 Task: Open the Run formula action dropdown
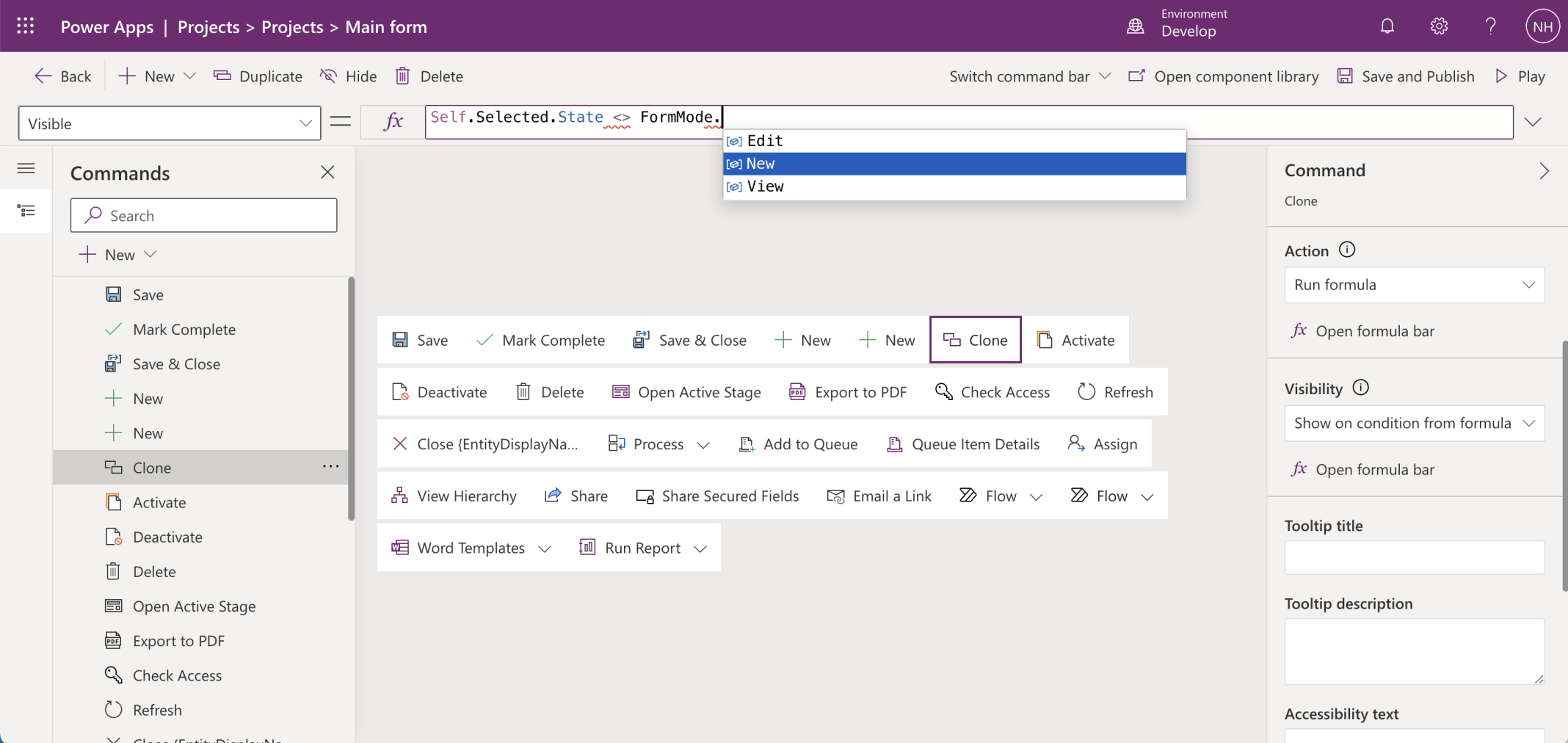pos(1414,285)
